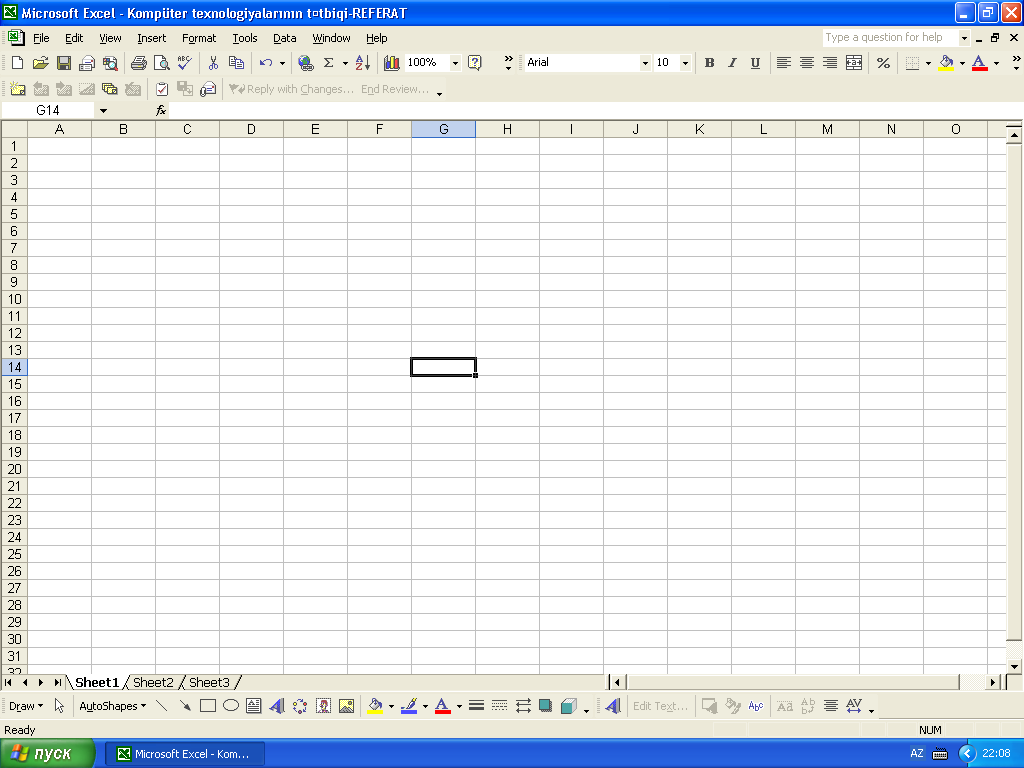
Task: Save the workbook using the floppy disk icon
Action: (64, 63)
